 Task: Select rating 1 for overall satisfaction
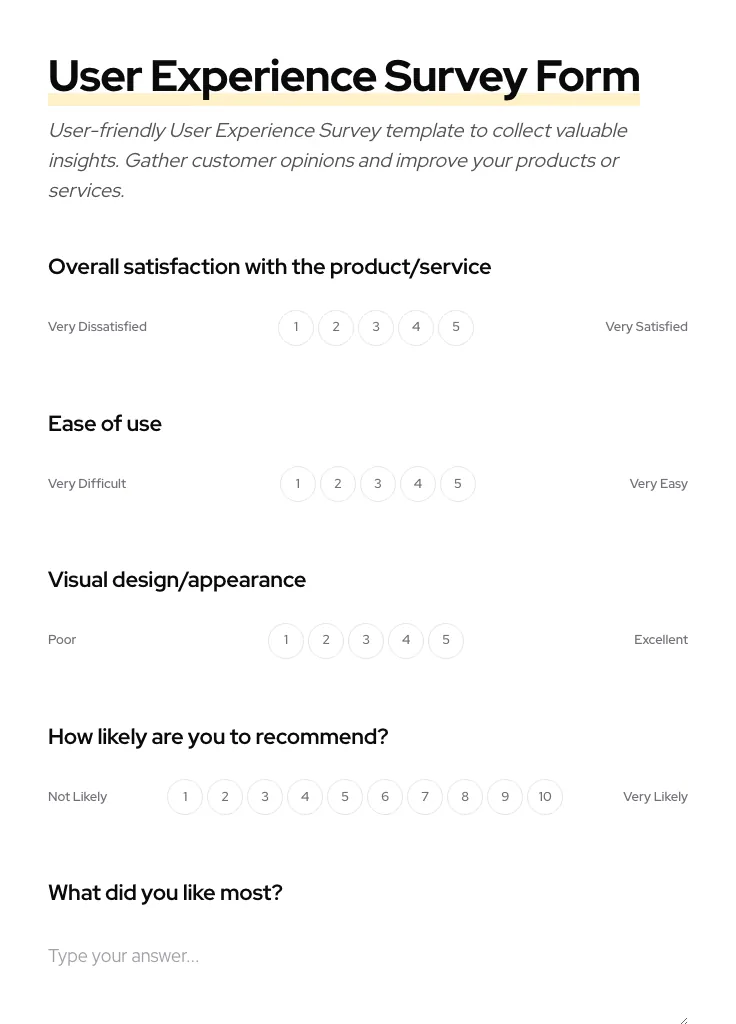(x=296, y=327)
